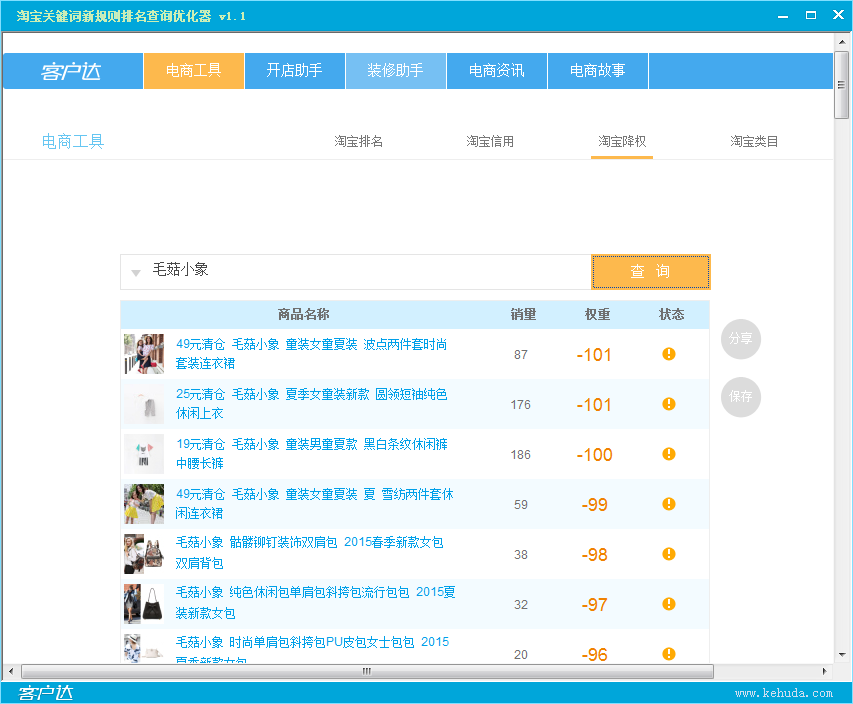Expand the search box dropdown arrow
This screenshot has height=704, width=853.
point(136,273)
